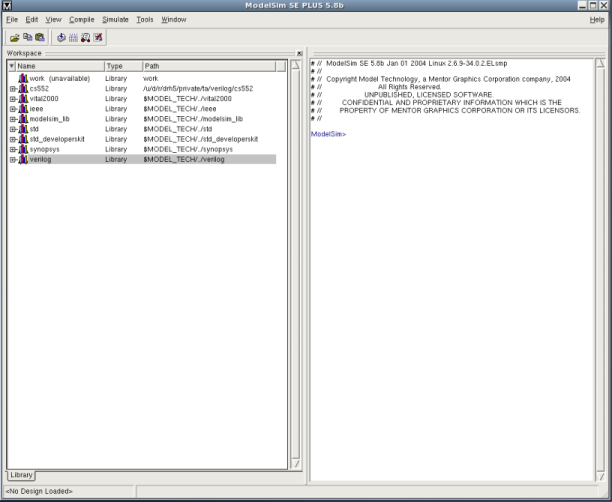Open the Edit menu
The height and width of the screenshot is (502, 612).
pos(32,20)
